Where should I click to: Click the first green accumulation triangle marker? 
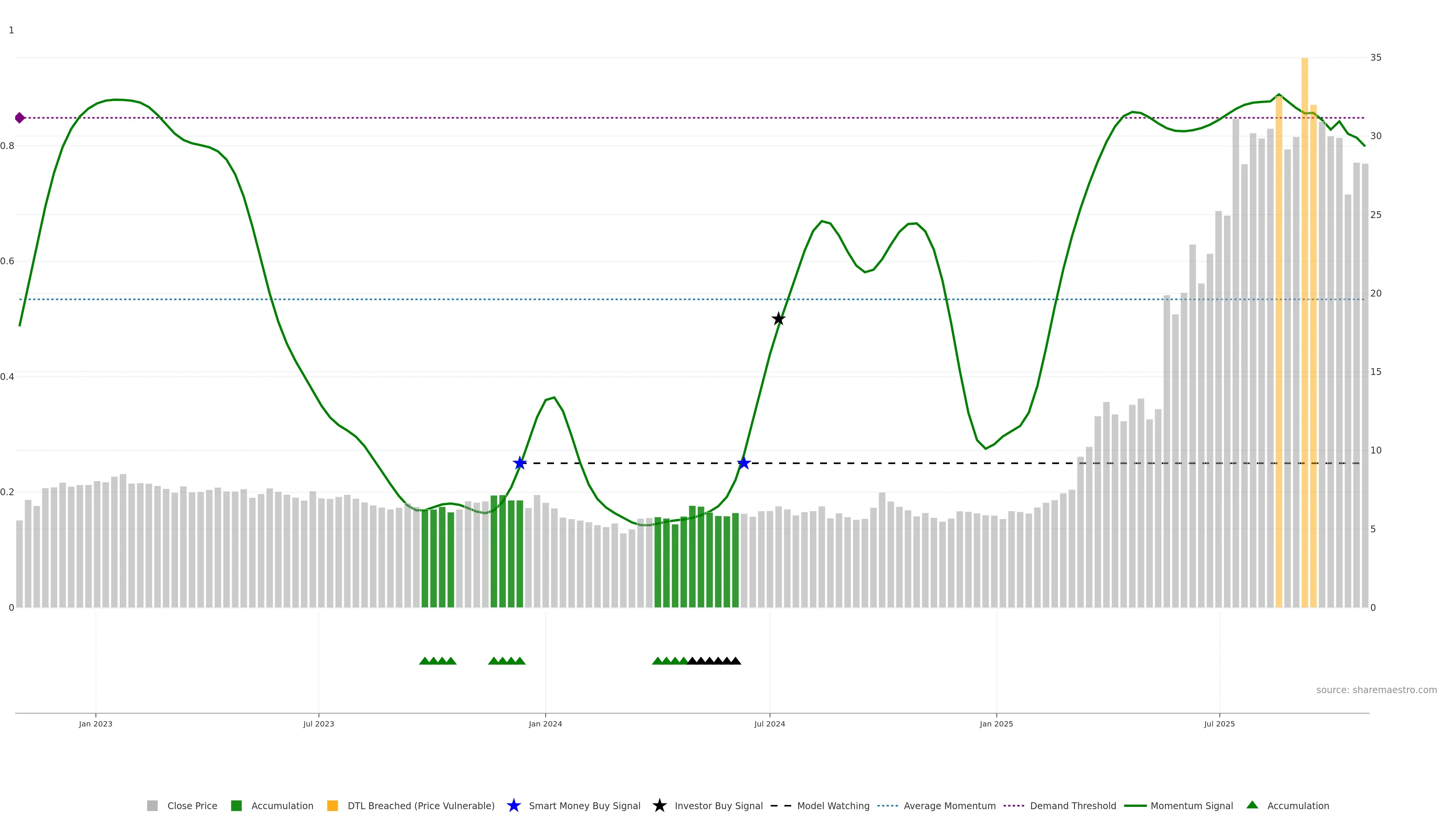(425, 661)
